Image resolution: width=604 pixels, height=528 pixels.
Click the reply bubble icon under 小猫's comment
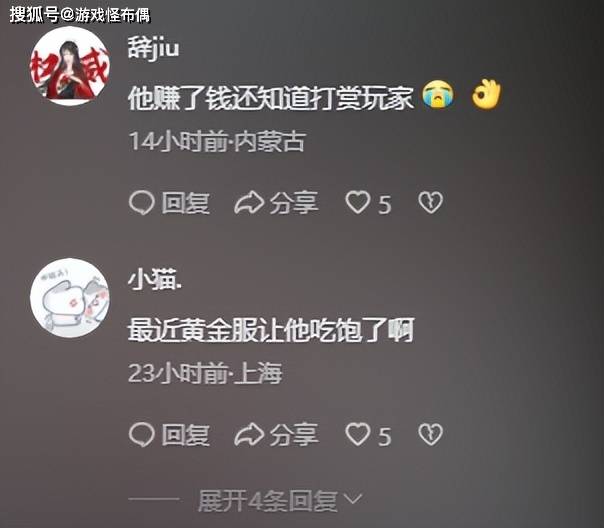tap(142, 435)
